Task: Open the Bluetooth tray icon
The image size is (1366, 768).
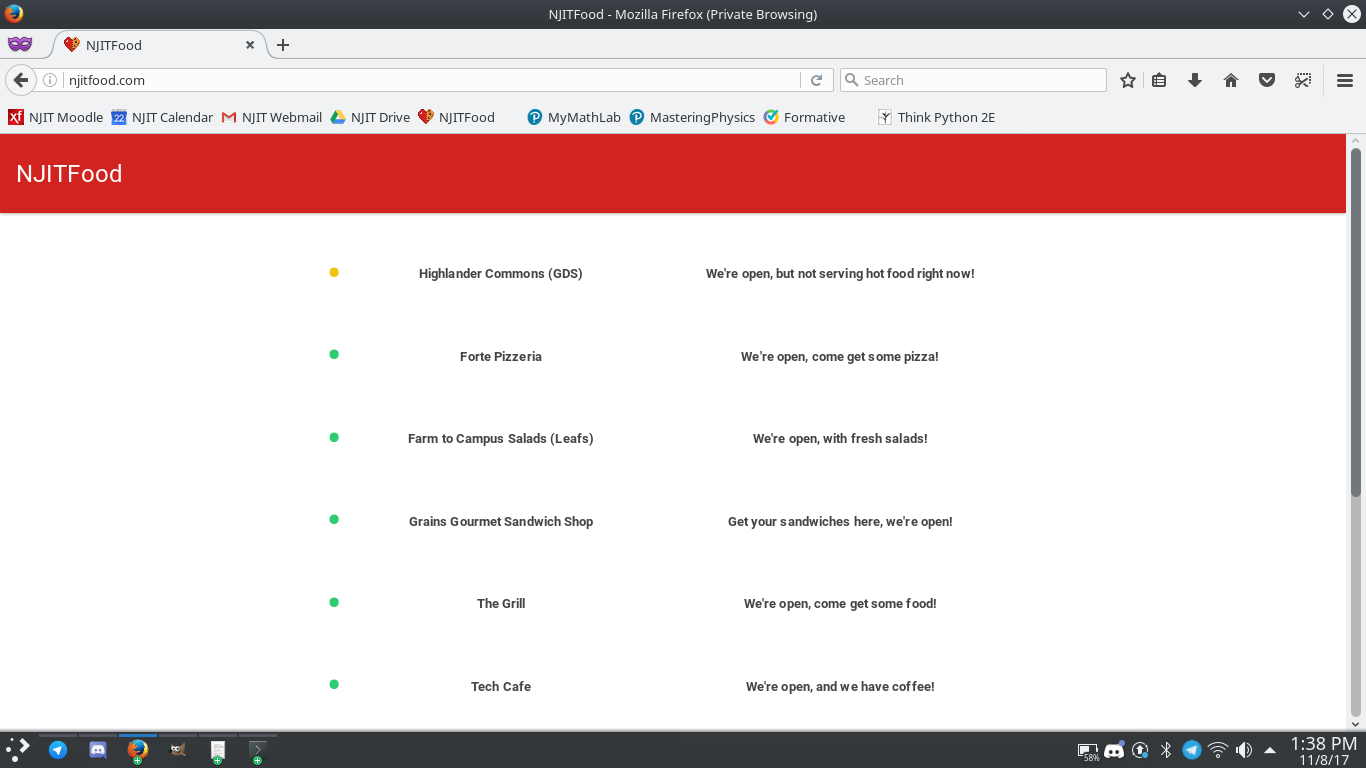Action: [1166, 750]
